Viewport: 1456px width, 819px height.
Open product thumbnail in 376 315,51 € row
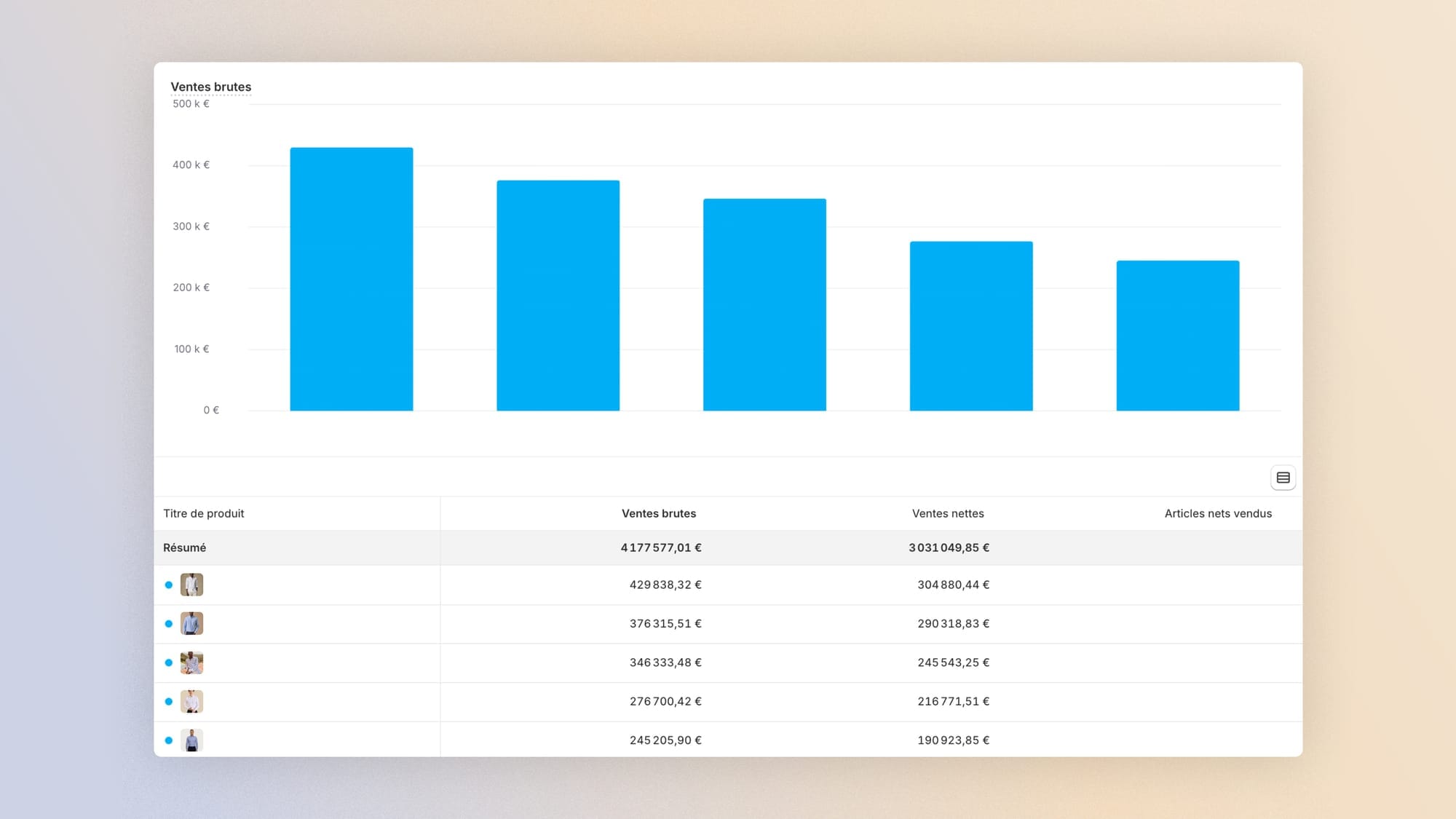pyautogui.click(x=191, y=624)
